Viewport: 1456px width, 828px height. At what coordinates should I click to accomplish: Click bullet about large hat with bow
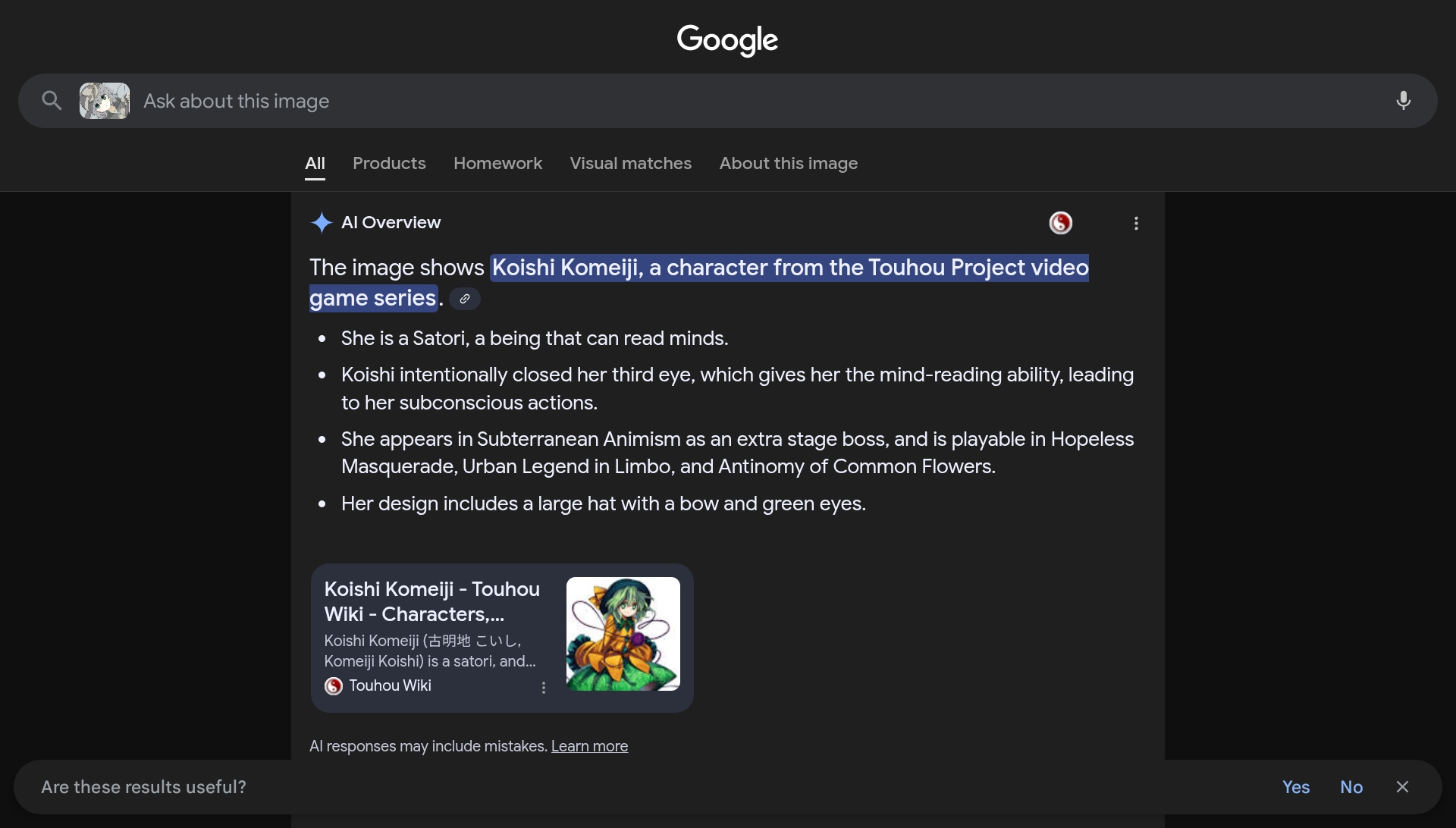pyautogui.click(x=604, y=503)
